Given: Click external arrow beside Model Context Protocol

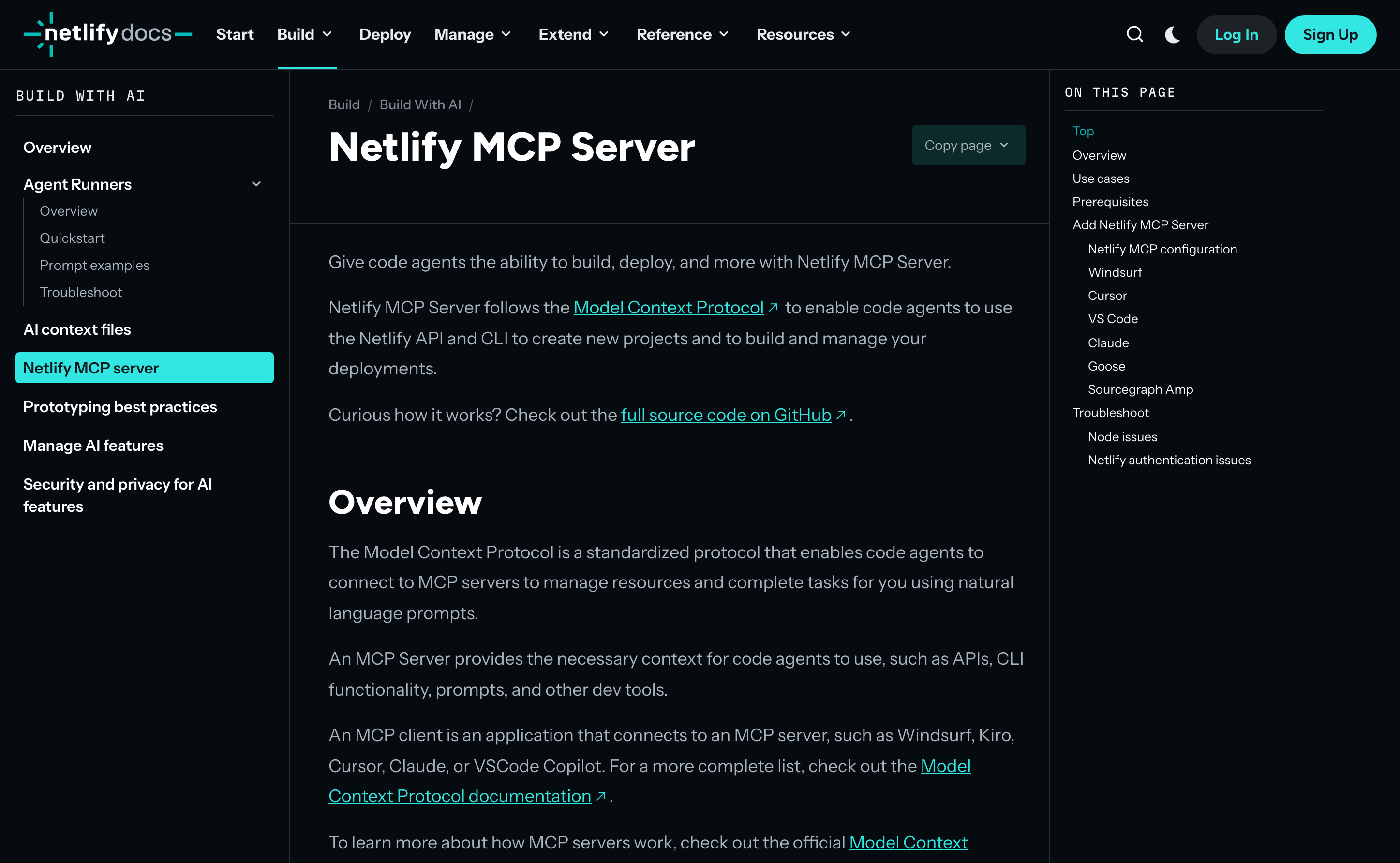Looking at the screenshot, I should [x=774, y=308].
